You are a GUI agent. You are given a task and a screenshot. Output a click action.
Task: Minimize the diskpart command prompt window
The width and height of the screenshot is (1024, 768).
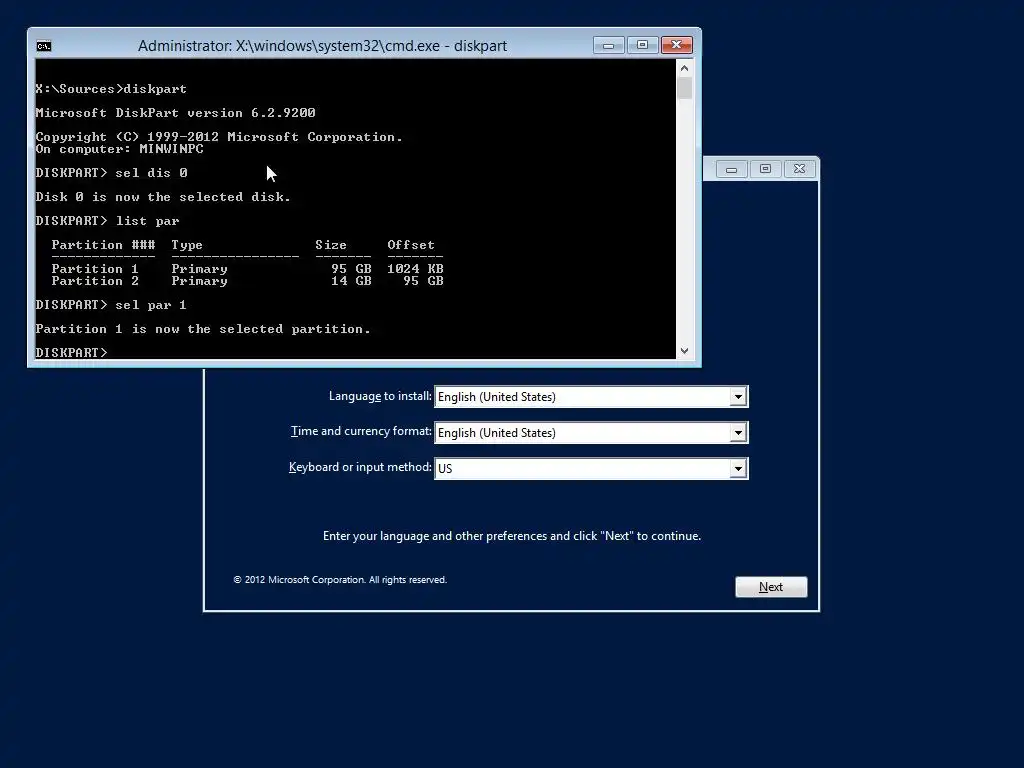pos(609,45)
